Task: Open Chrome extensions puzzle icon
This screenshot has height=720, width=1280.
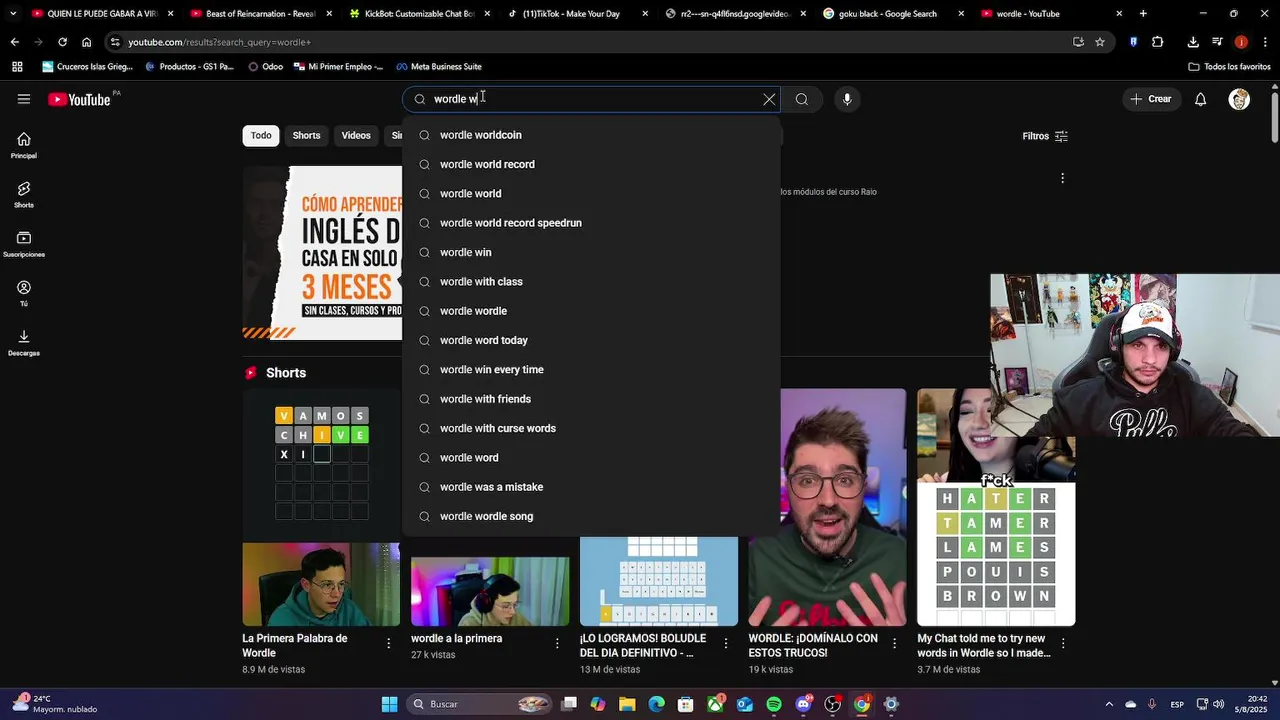Action: [x=1158, y=42]
